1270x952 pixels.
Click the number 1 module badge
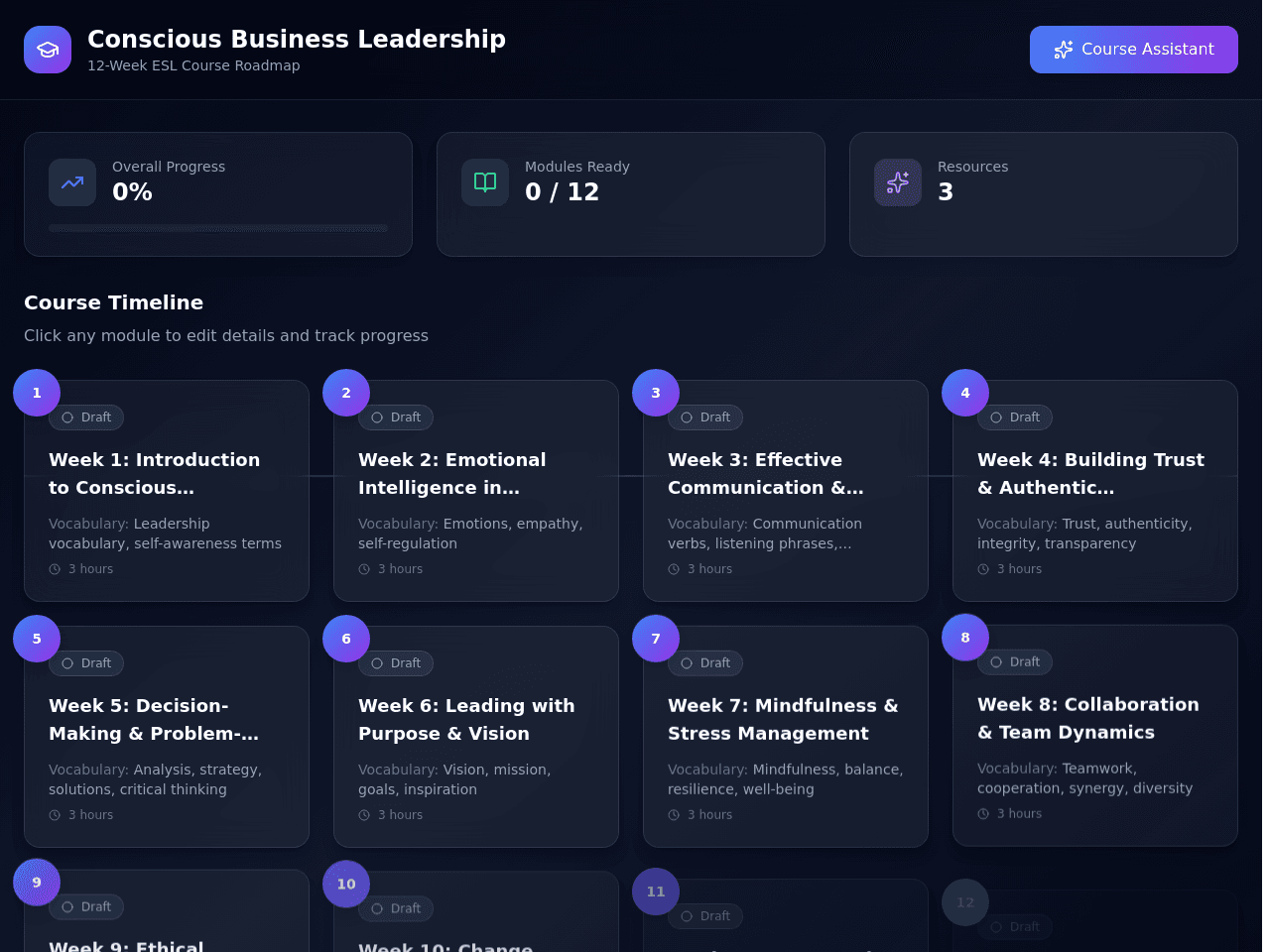click(x=37, y=393)
